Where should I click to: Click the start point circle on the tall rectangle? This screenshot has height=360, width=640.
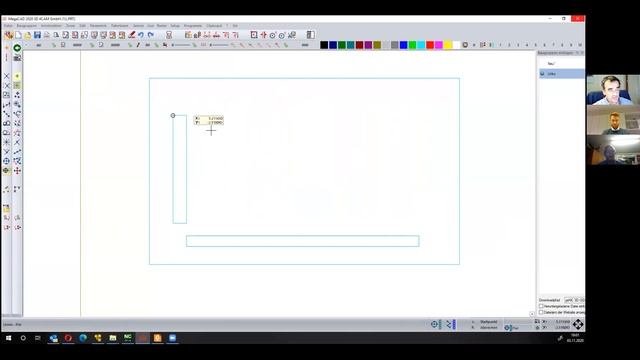point(173,116)
